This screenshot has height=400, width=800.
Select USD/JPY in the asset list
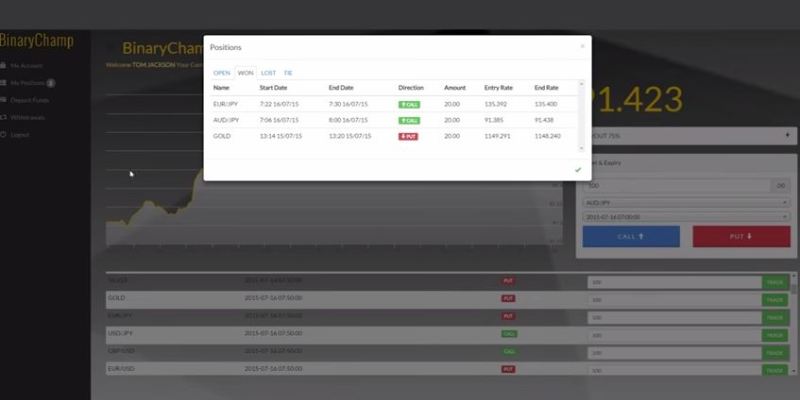[120, 333]
